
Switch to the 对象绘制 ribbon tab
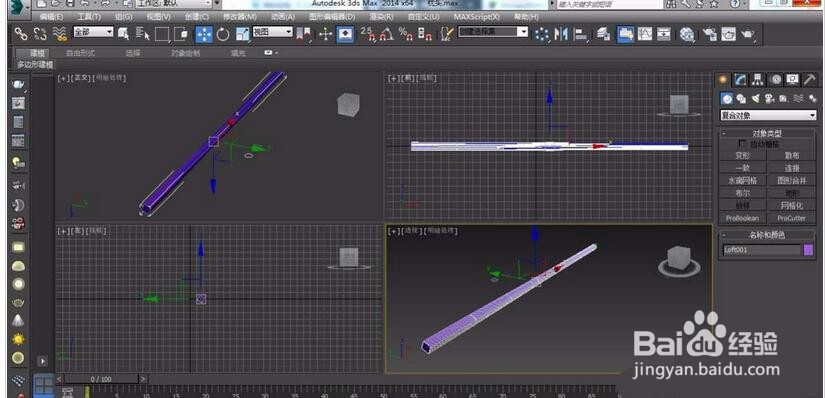click(185, 53)
